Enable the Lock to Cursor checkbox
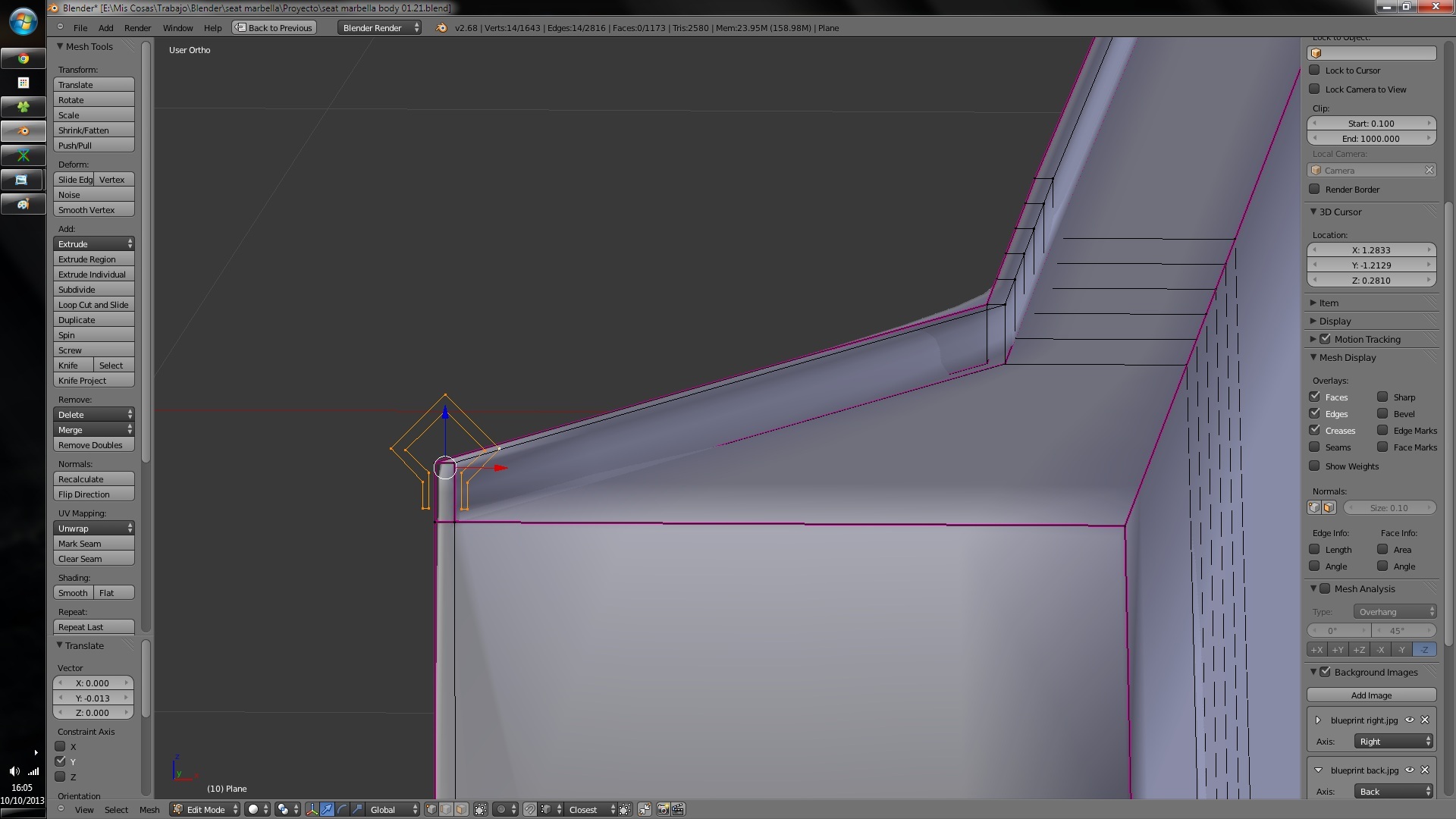Viewport: 1456px width, 819px height. pos(1315,70)
